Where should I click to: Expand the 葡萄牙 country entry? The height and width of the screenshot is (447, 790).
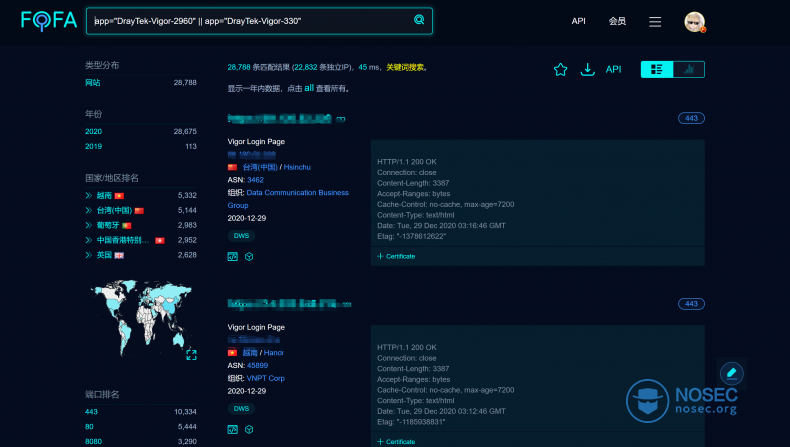click(89, 225)
